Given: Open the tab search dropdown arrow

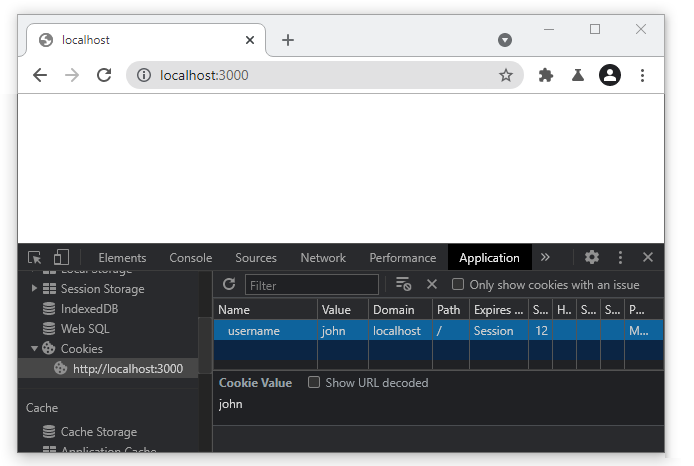Looking at the screenshot, I should (x=505, y=40).
